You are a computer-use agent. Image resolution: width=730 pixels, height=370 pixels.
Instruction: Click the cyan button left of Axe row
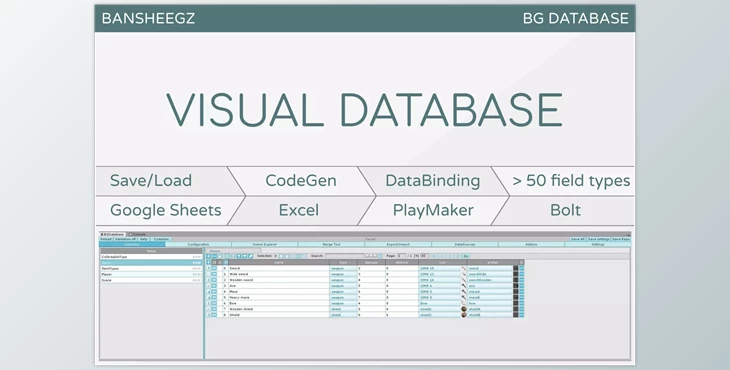(214, 286)
